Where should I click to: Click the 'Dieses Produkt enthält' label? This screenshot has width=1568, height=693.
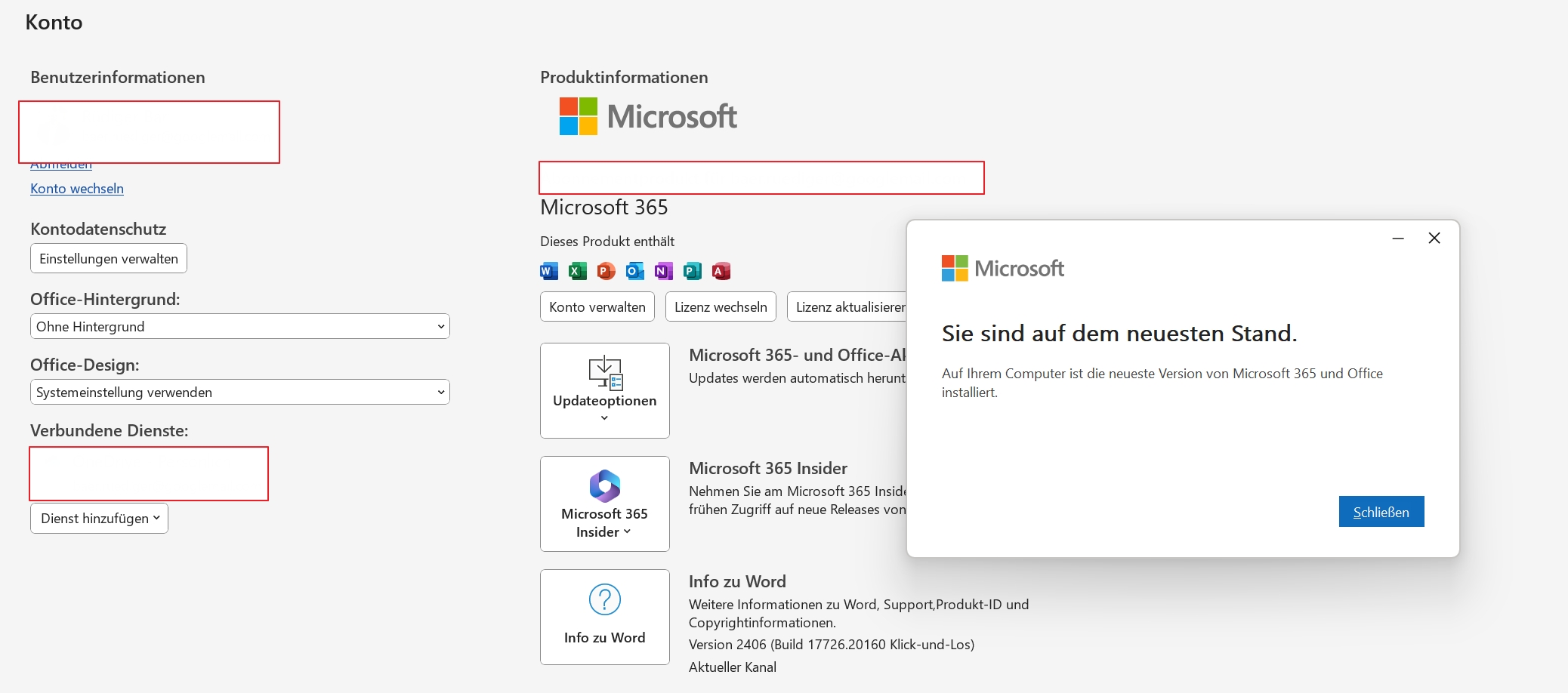[x=607, y=242]
